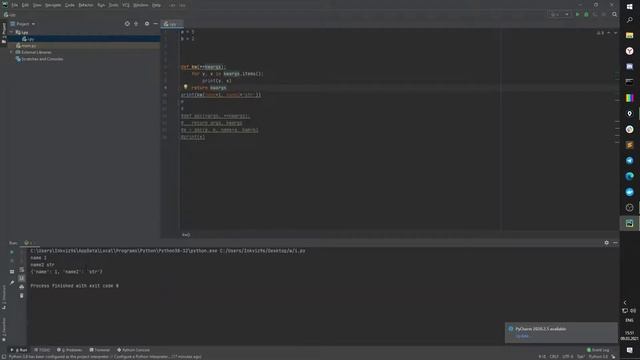Click 'Process finished with exit code 0' text
Image resolution: width=640 pixels, height=360 pixels.
click(x=75, y=286)
